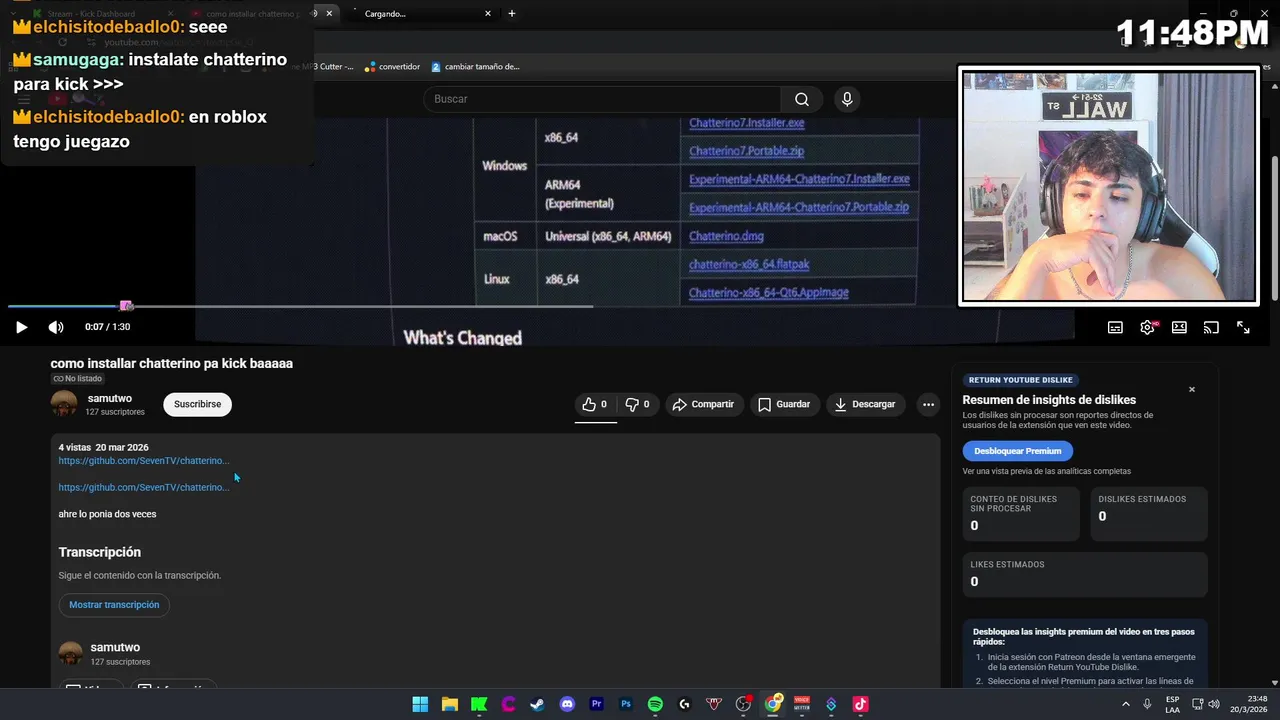This screenshot has height=720, width=1280.
Task: Click Chatterino7.Portable.zip link in video
Action: (747, 151)
